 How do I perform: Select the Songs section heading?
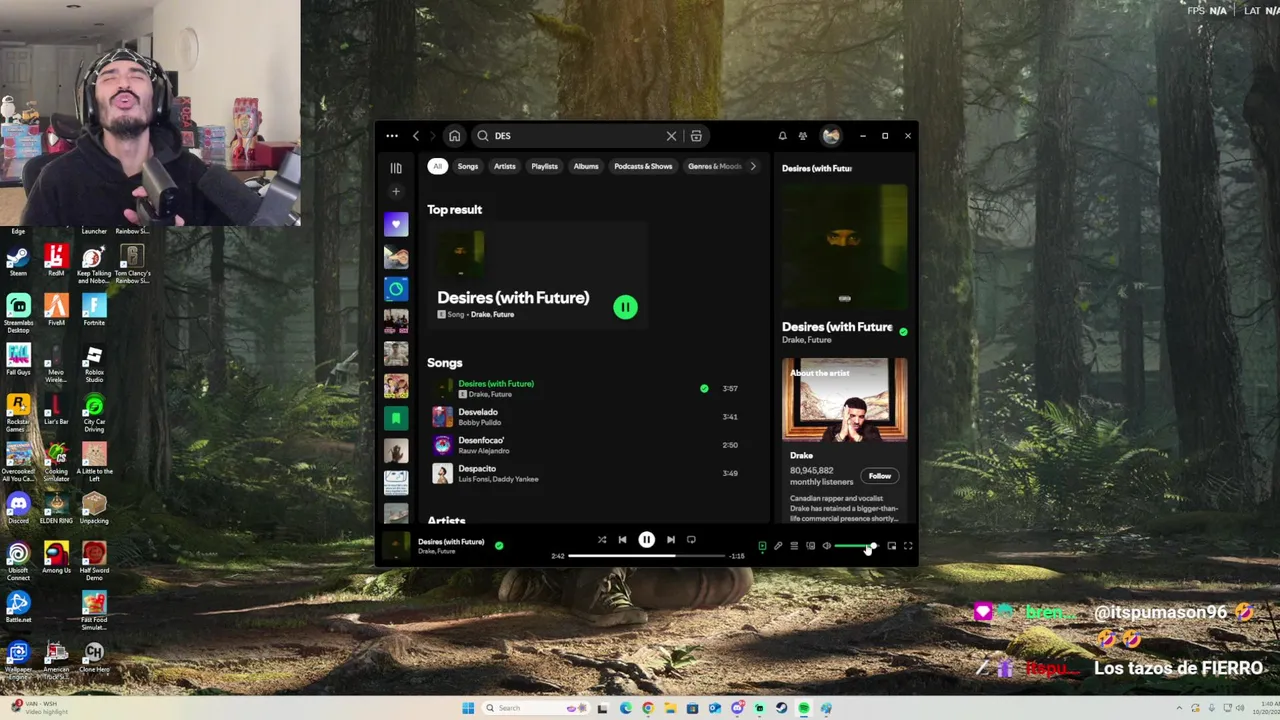(445, 363)
